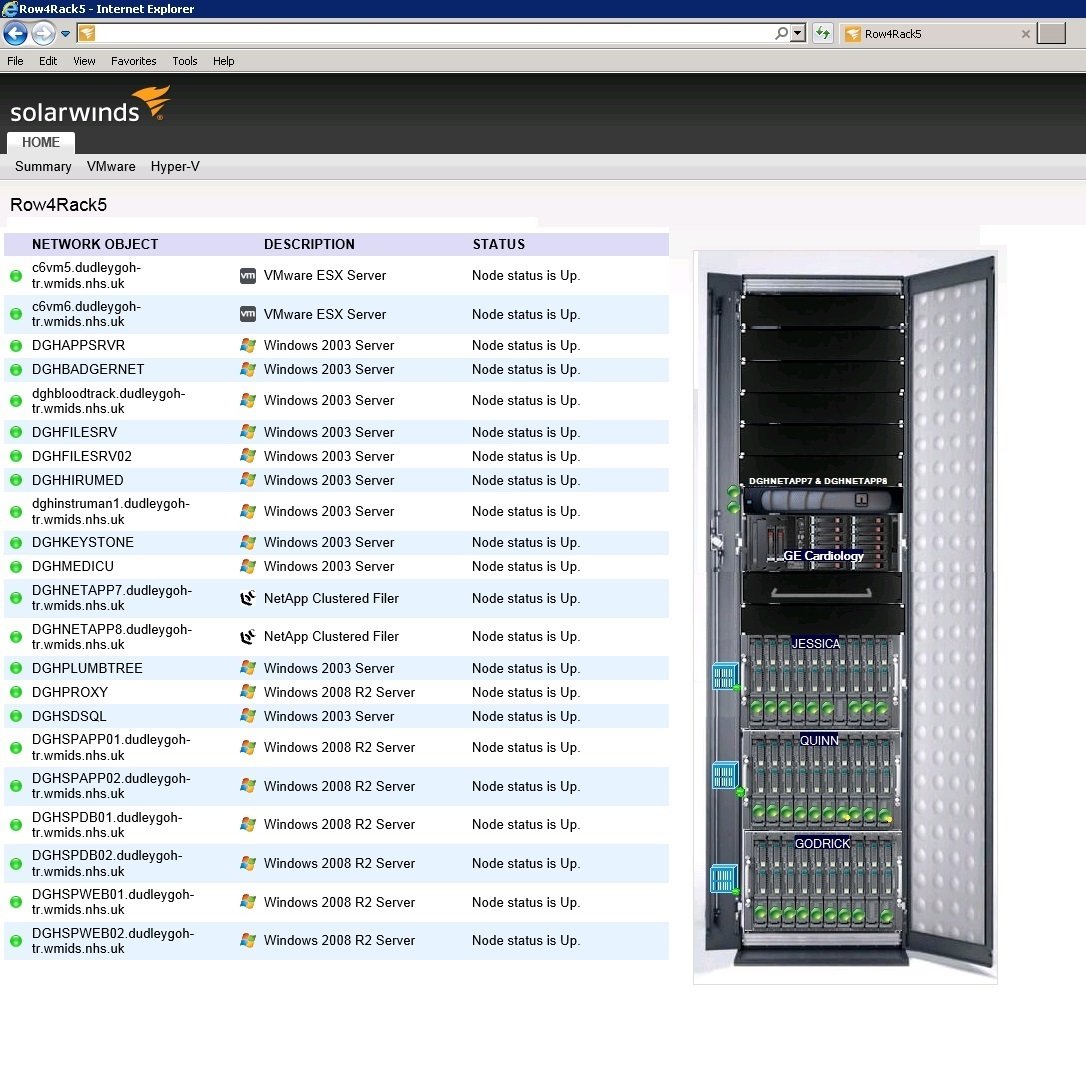Viewport: 1086px width, 1068px height.
Task: Click the blue chassis icon beside GODRICK
Action: (x=723, y=878)
